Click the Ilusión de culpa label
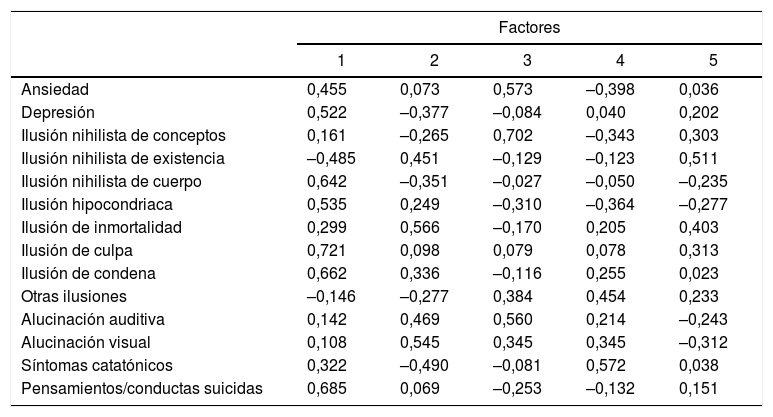Screen dimensions: 773x417 76,250
